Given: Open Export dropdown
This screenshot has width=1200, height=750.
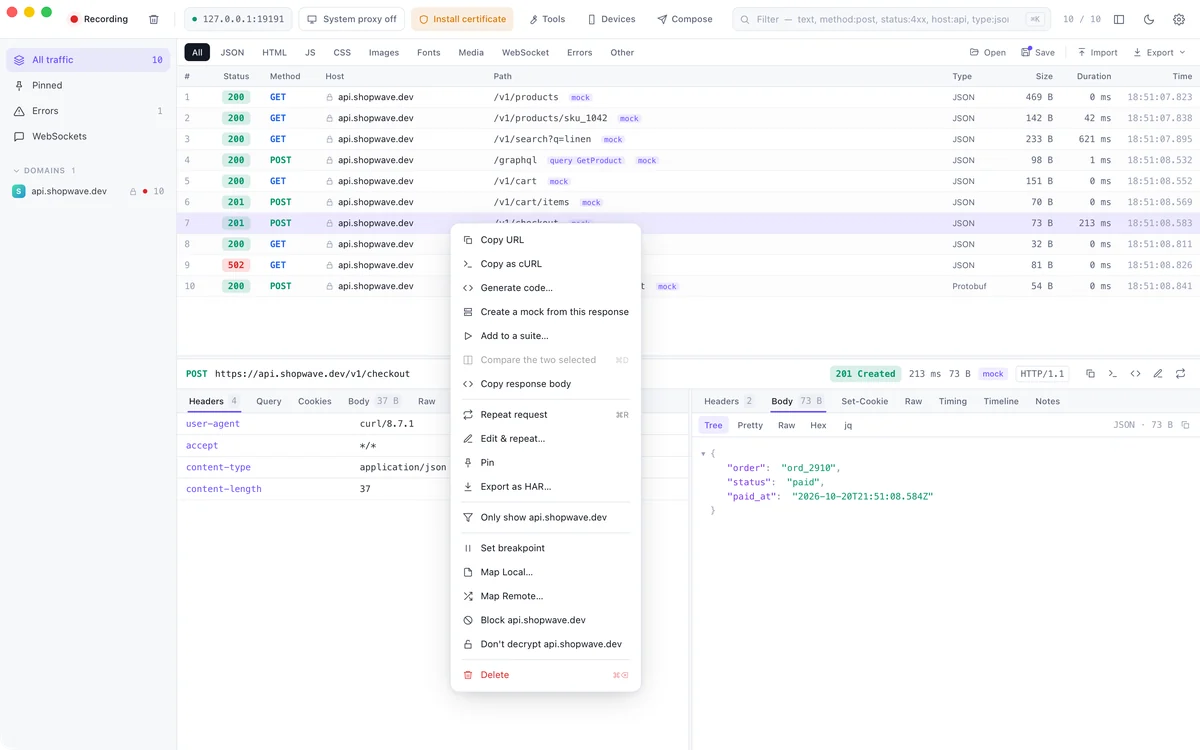Looking at the screenshot, I should (1159, 52).
